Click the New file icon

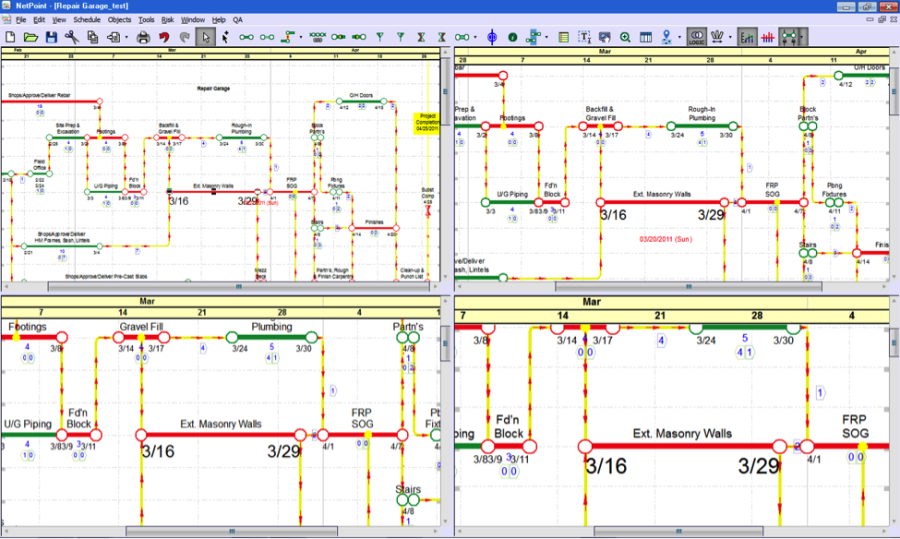pyautogui.click(x=9, y=37)
